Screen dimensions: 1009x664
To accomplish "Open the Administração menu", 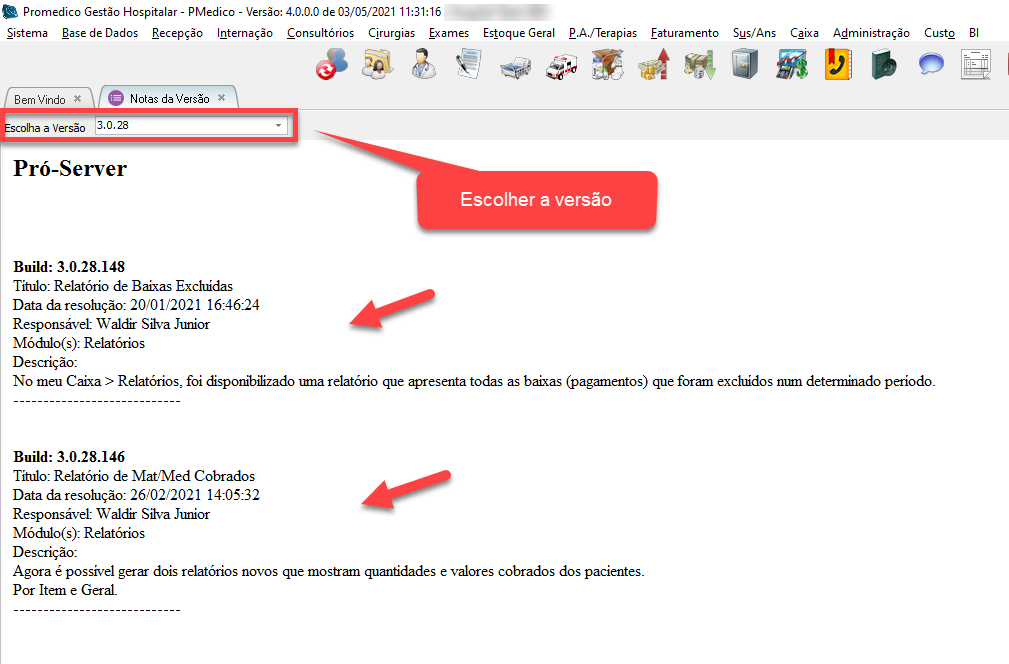I will (870, 33).
